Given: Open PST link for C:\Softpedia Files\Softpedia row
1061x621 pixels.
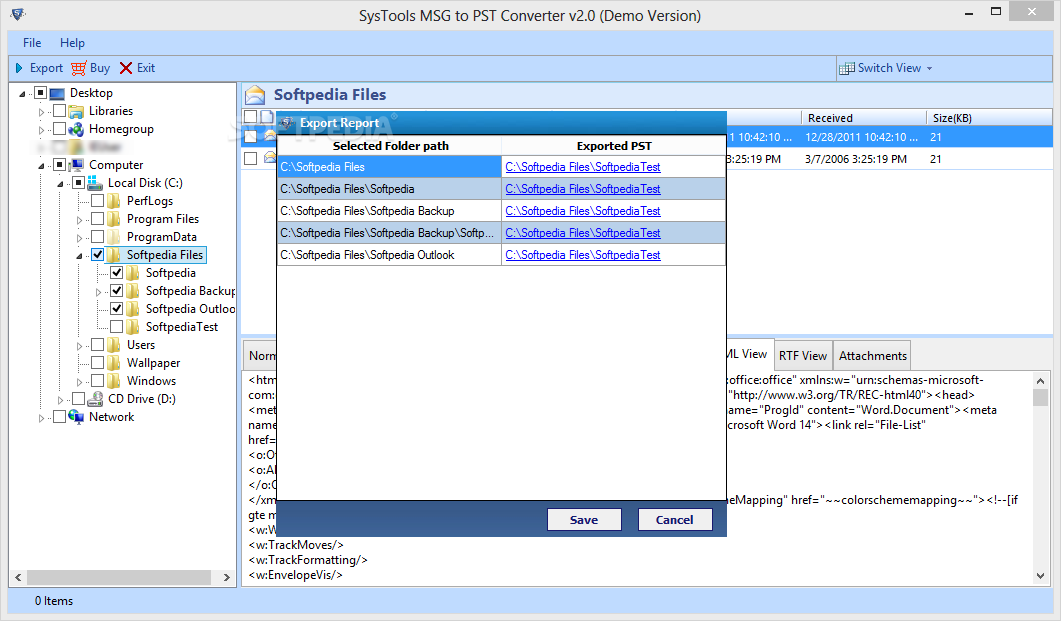Looking at the screenshot, I should coord(583,189).
